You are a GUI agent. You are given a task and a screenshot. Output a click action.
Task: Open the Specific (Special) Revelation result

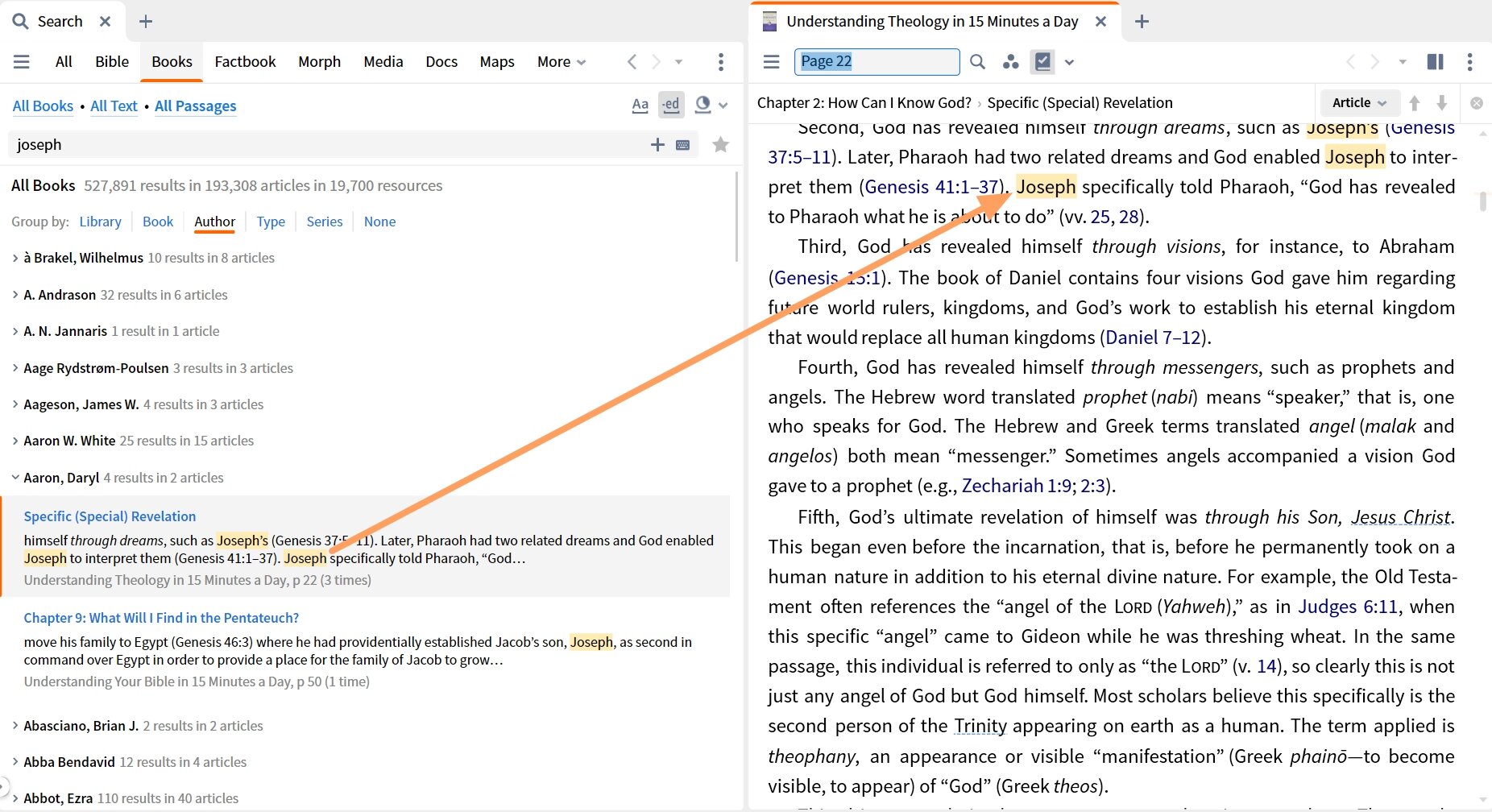click(110, 516)
